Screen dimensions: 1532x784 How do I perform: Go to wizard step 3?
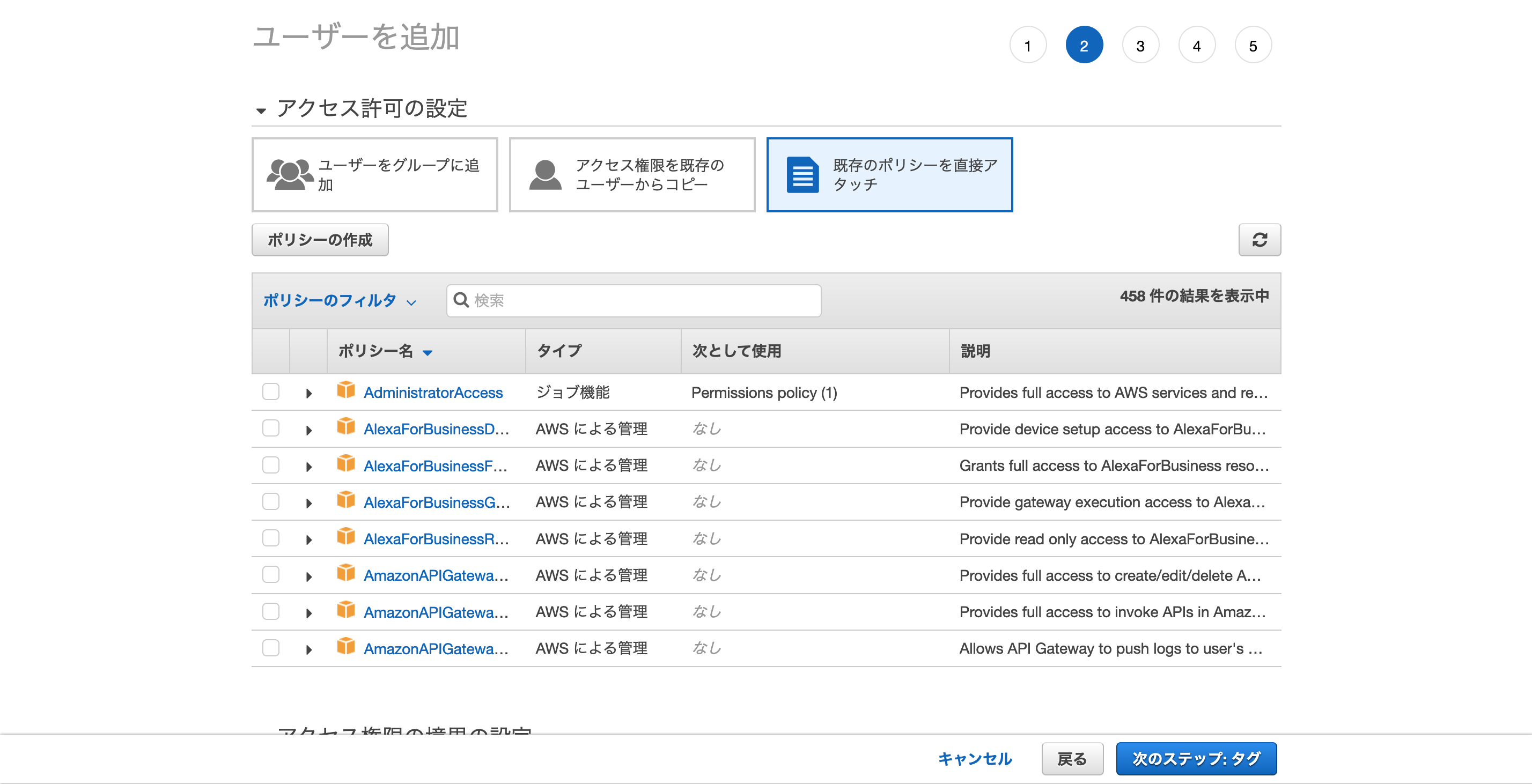[1140, 45]
